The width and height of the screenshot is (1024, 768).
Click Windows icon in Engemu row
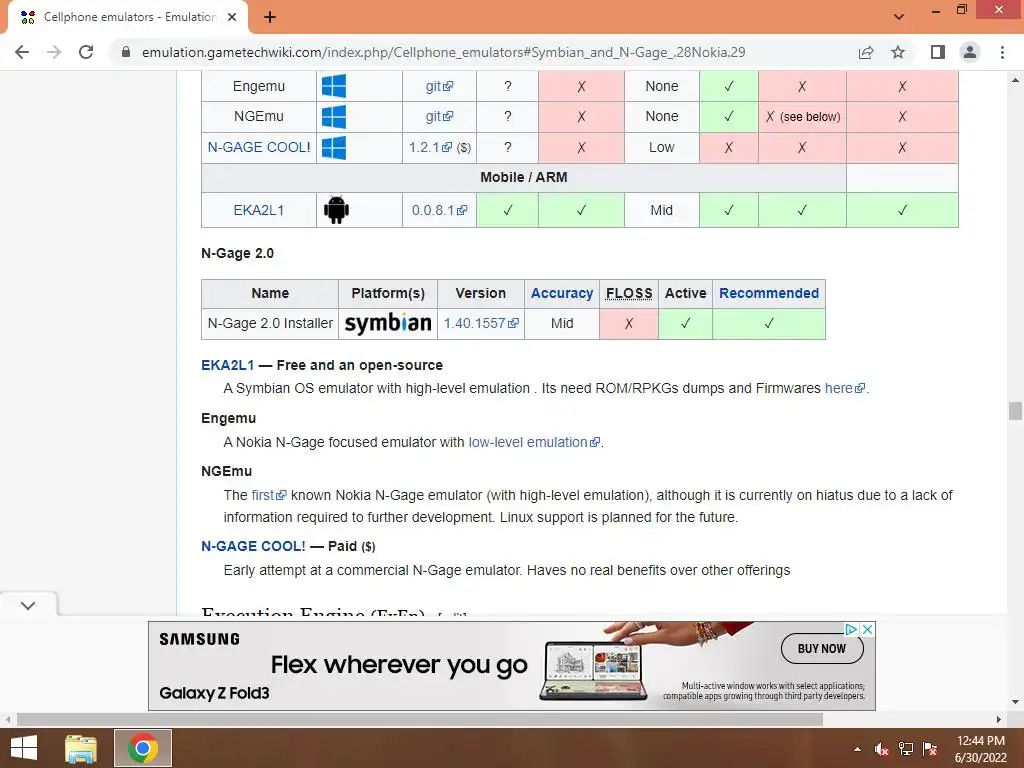click(334, 86)
